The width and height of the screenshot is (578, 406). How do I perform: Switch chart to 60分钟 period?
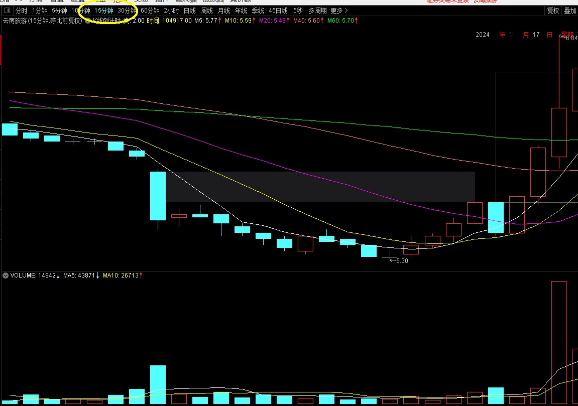(150, 11)
